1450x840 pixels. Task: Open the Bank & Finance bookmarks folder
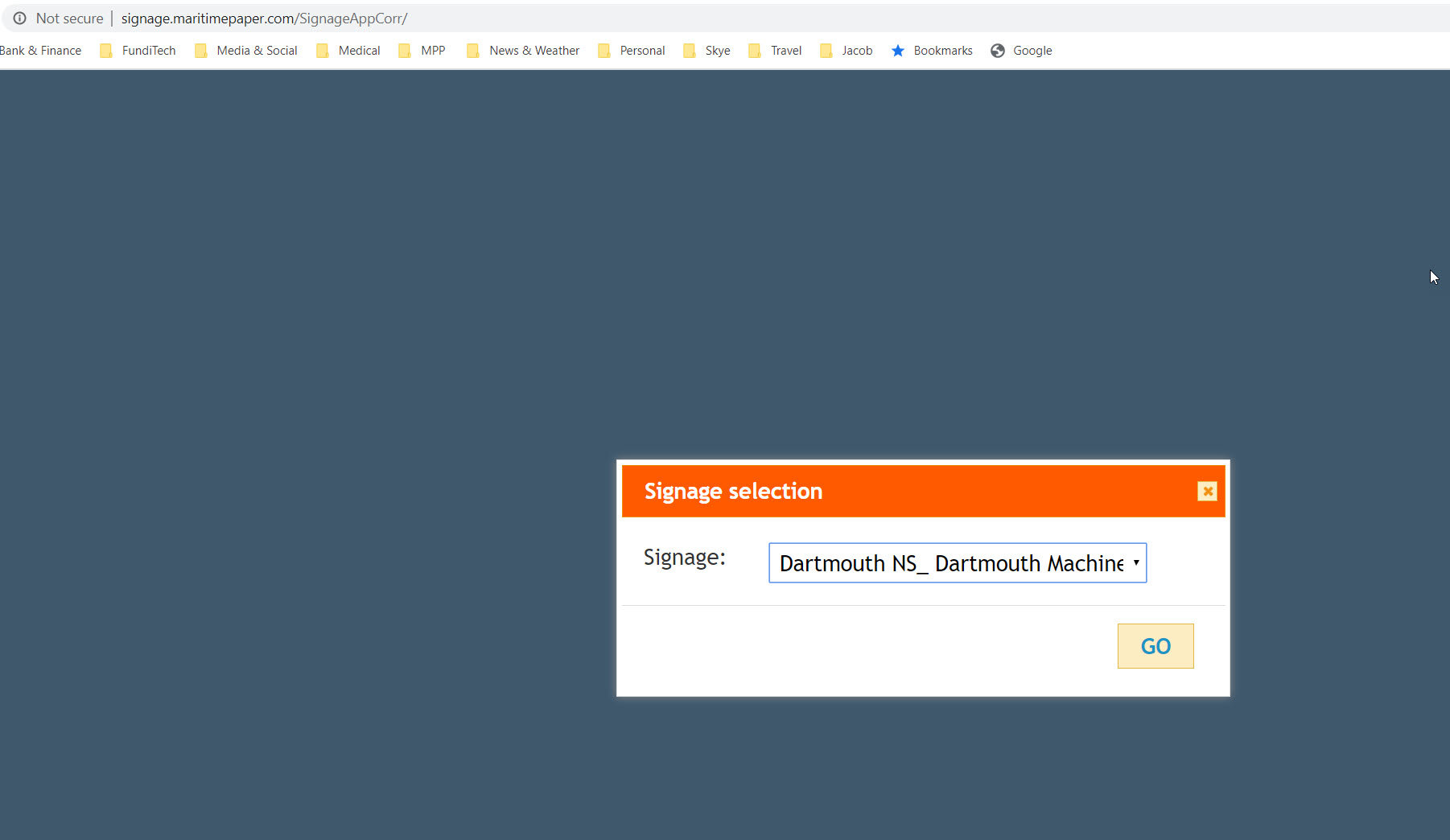tap(40, 51)
